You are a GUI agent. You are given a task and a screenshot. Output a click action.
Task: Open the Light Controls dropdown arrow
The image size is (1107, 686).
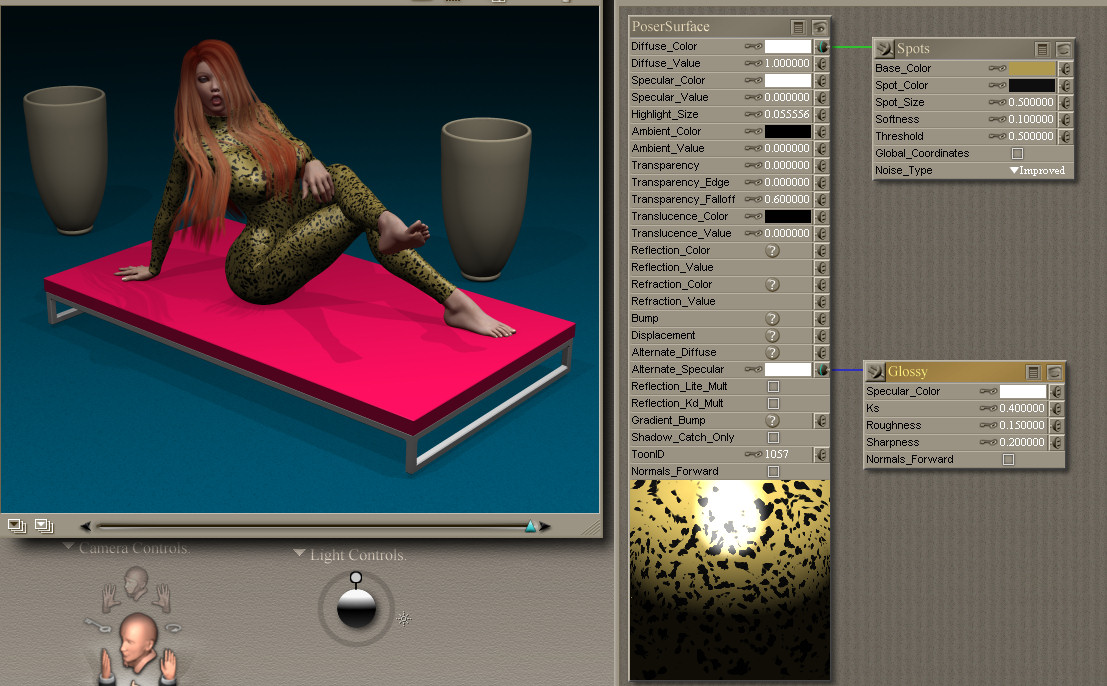pyautogui.click(x=299, y=554)
